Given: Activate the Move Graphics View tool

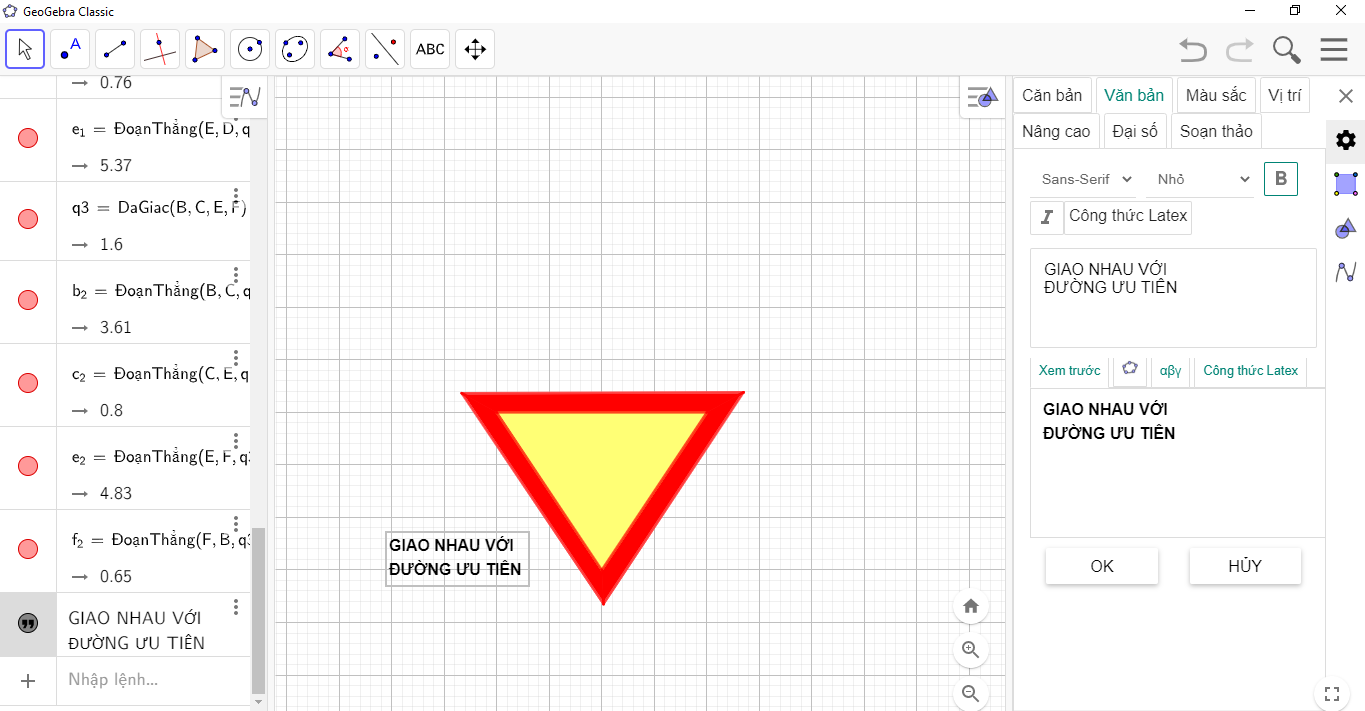Looking at the screenshot, I should (x=475, y=49).
